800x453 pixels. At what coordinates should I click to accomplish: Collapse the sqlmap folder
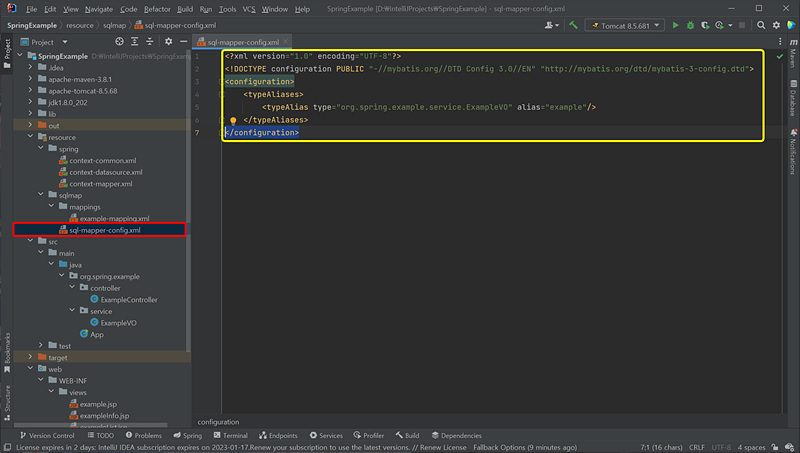click(x=41, y=195)
